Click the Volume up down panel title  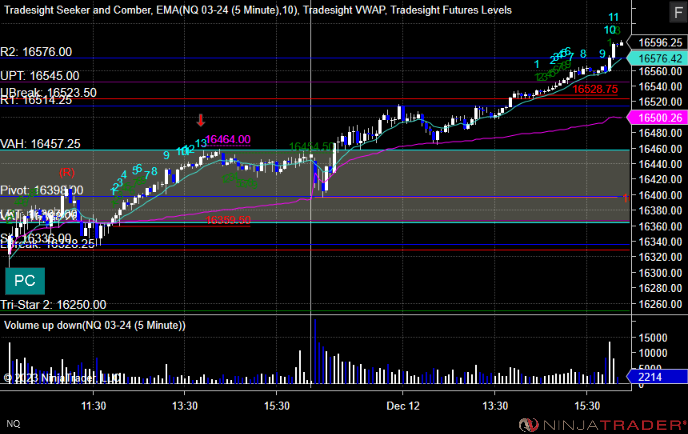(x=95, y=325)
